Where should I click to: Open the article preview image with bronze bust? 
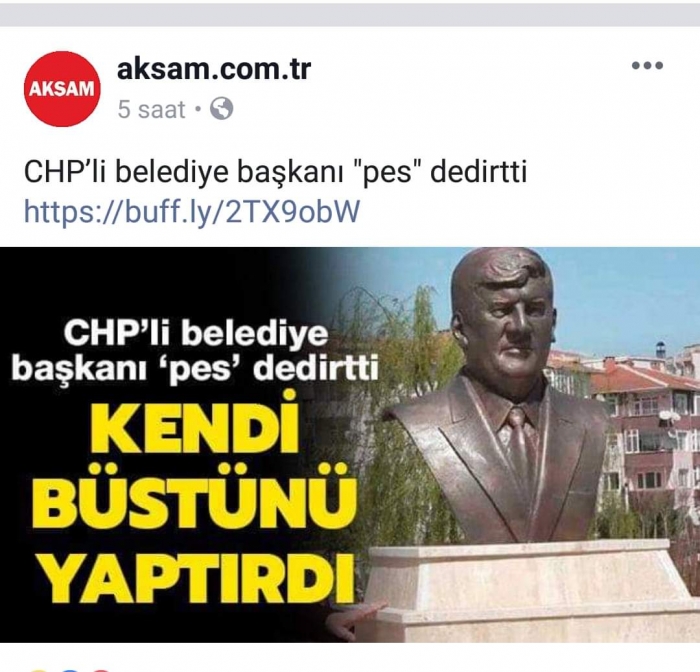tap(350, 445)
